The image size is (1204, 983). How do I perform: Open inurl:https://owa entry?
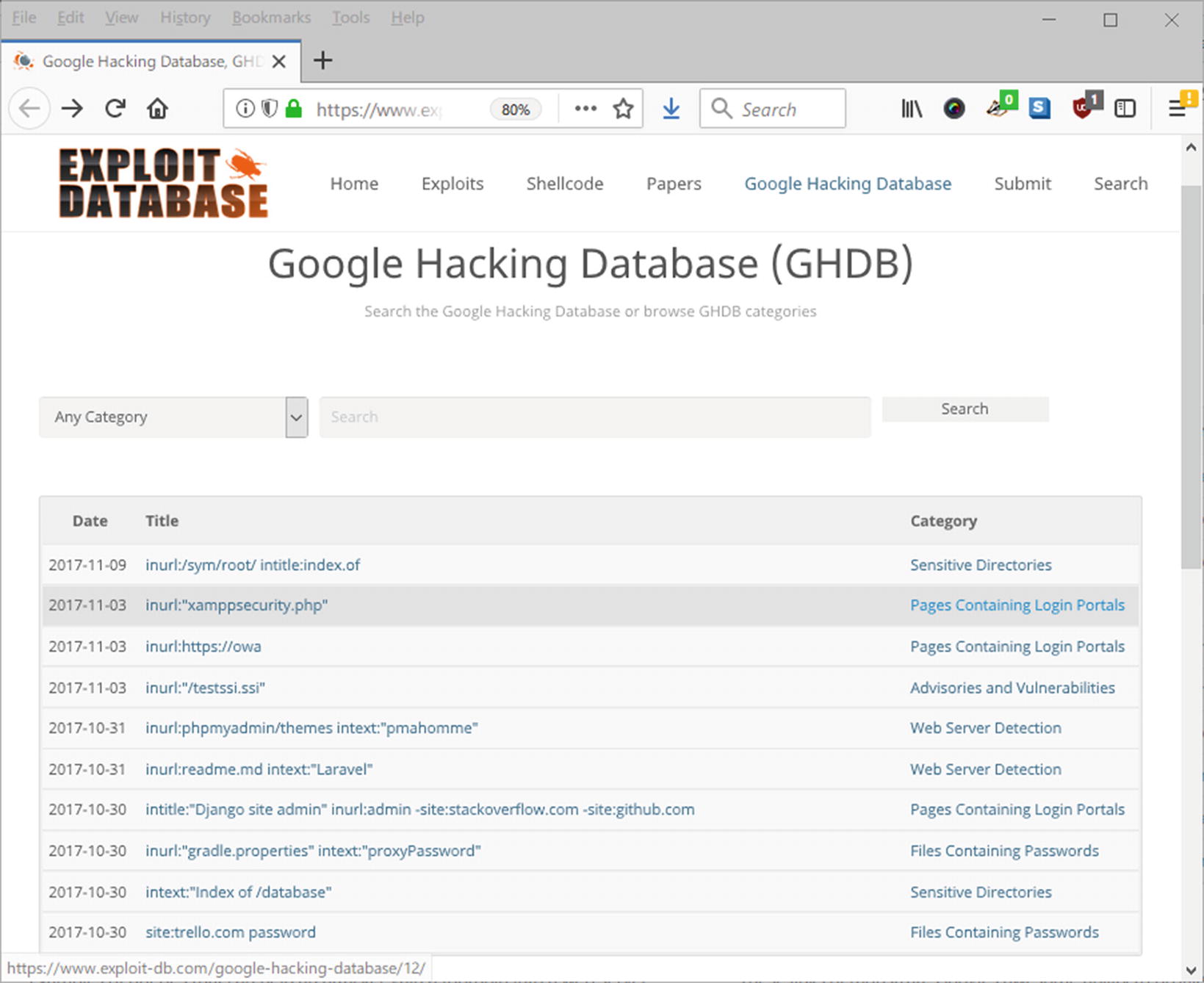tap(203, 647)
